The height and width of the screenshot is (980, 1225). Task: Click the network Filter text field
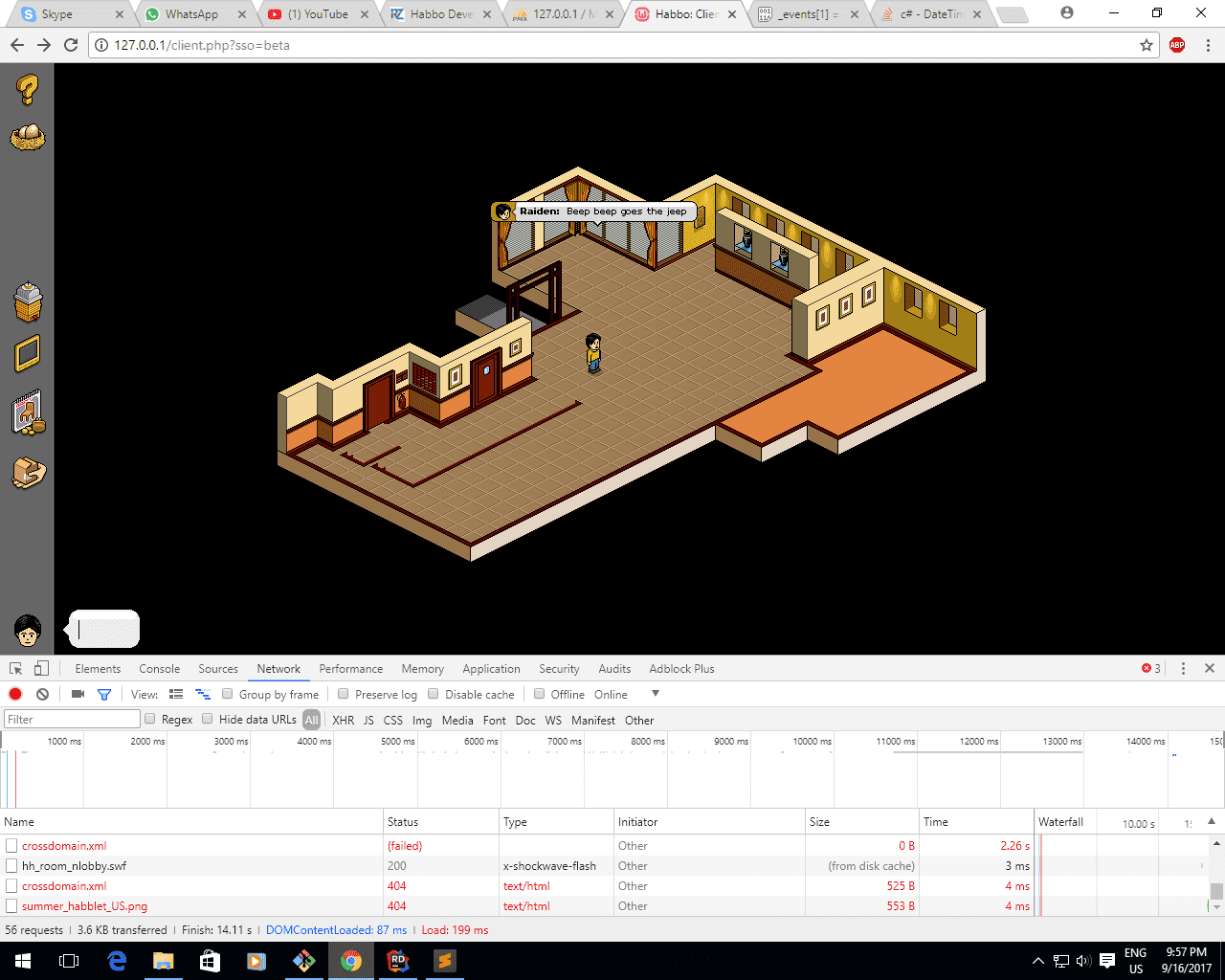tap(73, 719)
